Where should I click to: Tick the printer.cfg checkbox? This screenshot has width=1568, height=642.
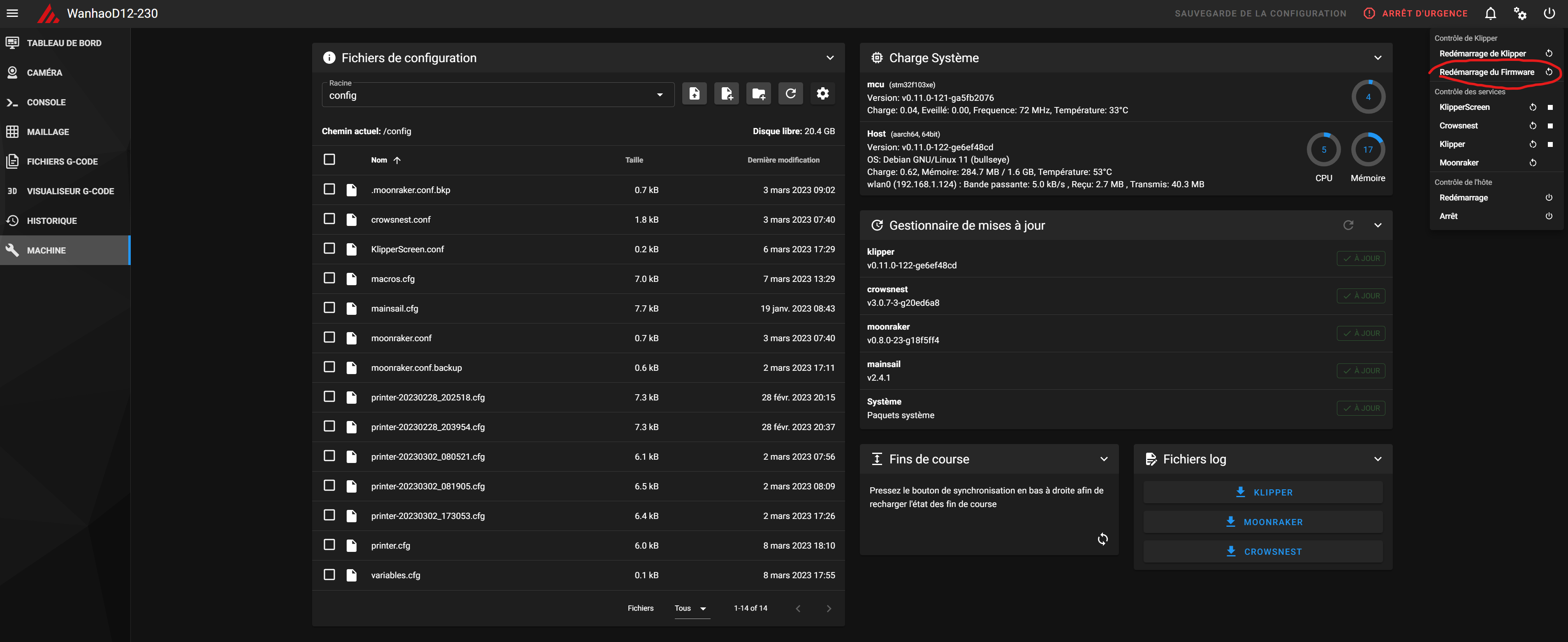pyautogui.click(x=329, y=544)
